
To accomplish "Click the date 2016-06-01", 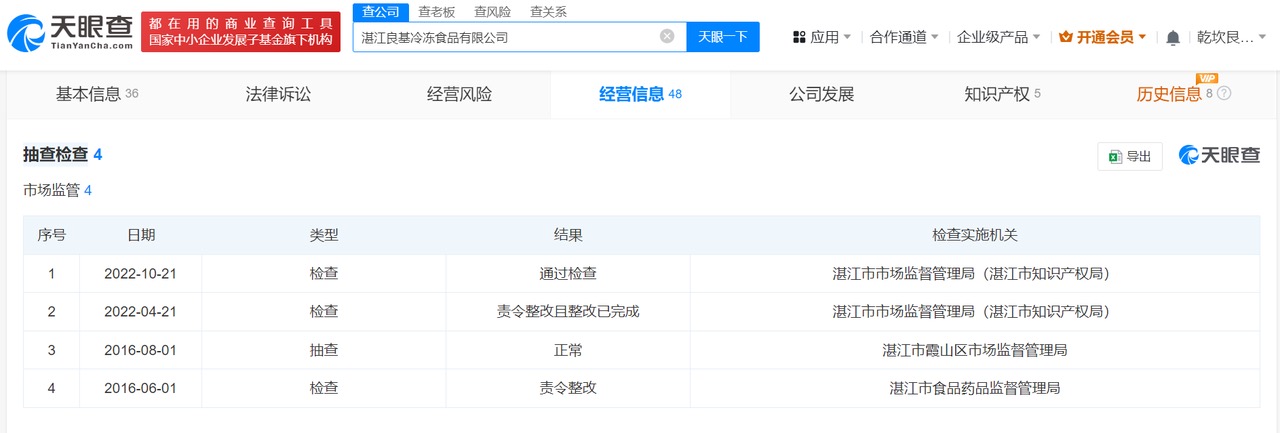I will 141,387.
